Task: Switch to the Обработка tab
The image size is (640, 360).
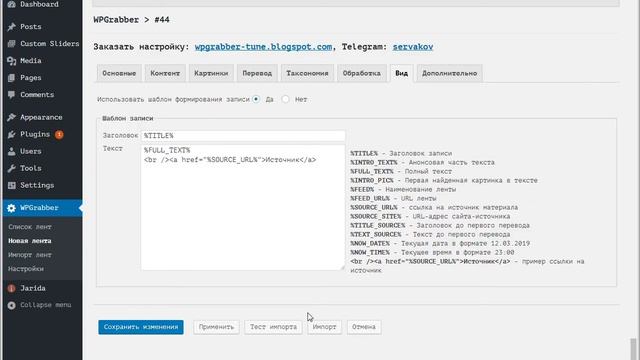Action: tap(362, 73)
